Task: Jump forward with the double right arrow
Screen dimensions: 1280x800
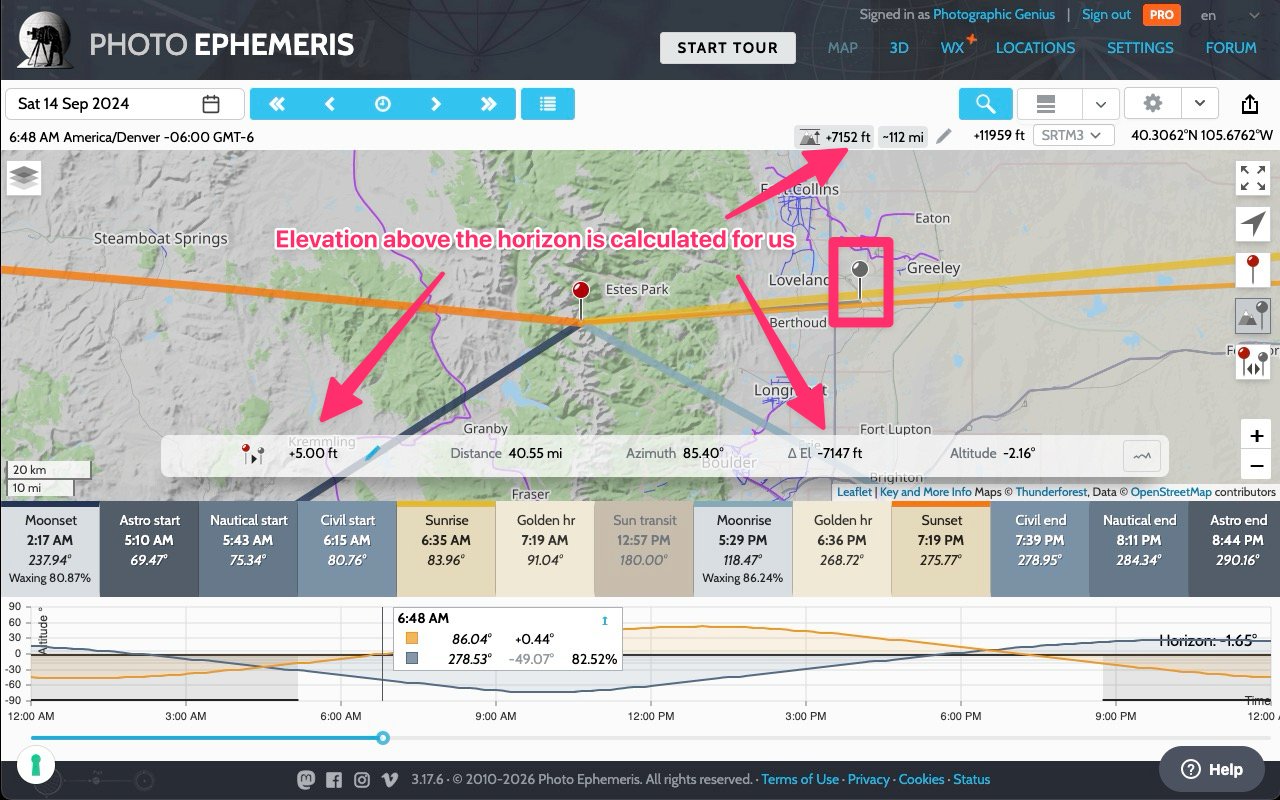Action: click(x=489, y=104)
